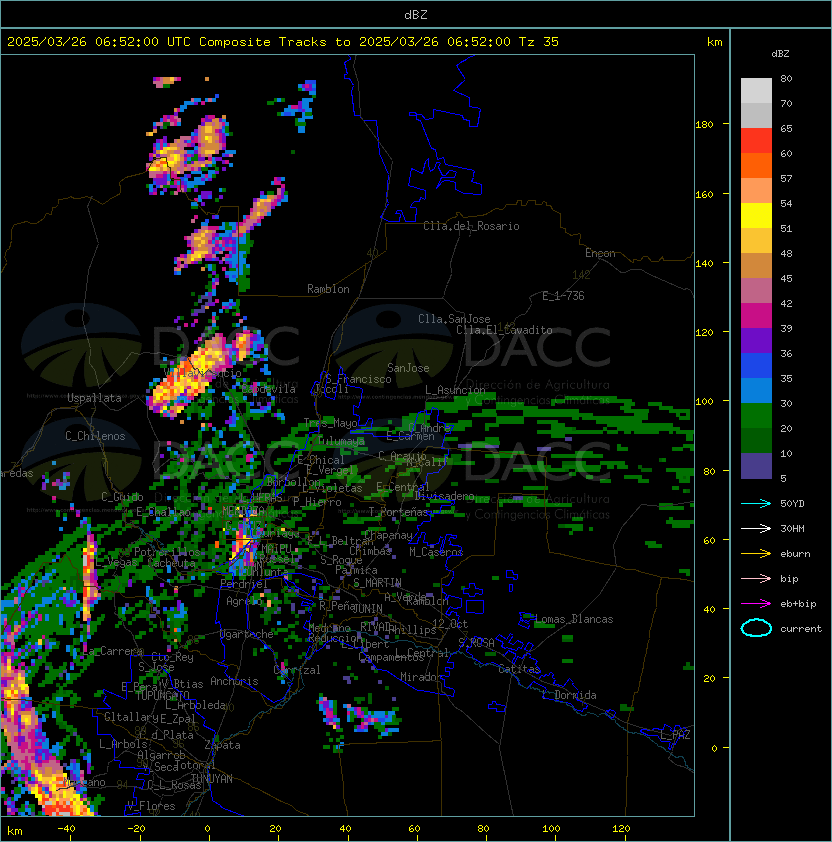Click the 'current' legend label
Image resolution: width=832 pixels, height=842 pixels.
coord(801,629)
